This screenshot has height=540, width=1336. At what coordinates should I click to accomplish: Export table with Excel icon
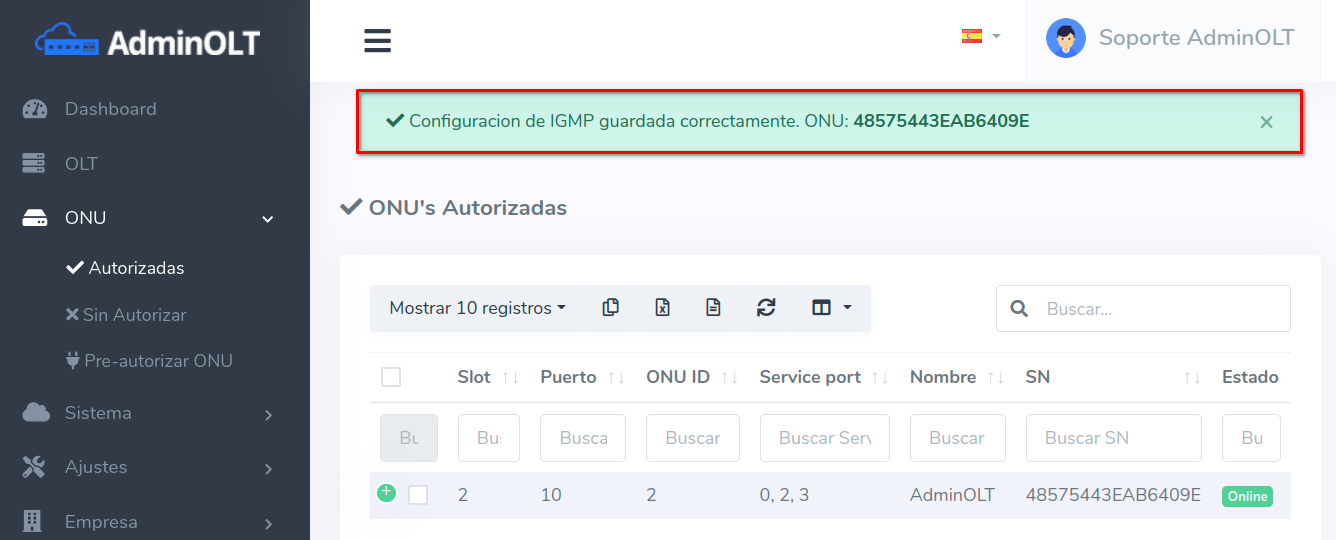coord(662,308)
